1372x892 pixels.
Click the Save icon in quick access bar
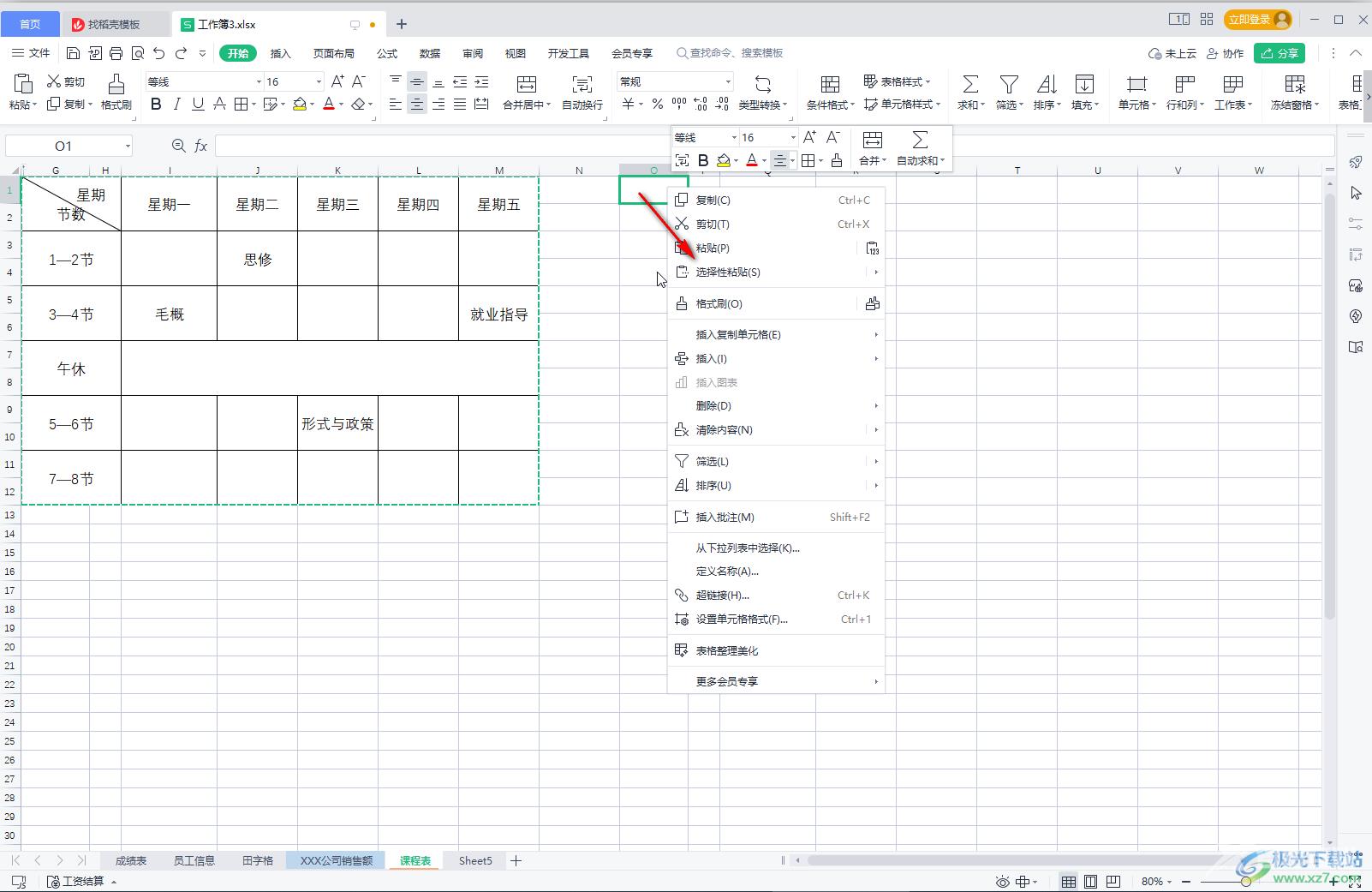73,53
